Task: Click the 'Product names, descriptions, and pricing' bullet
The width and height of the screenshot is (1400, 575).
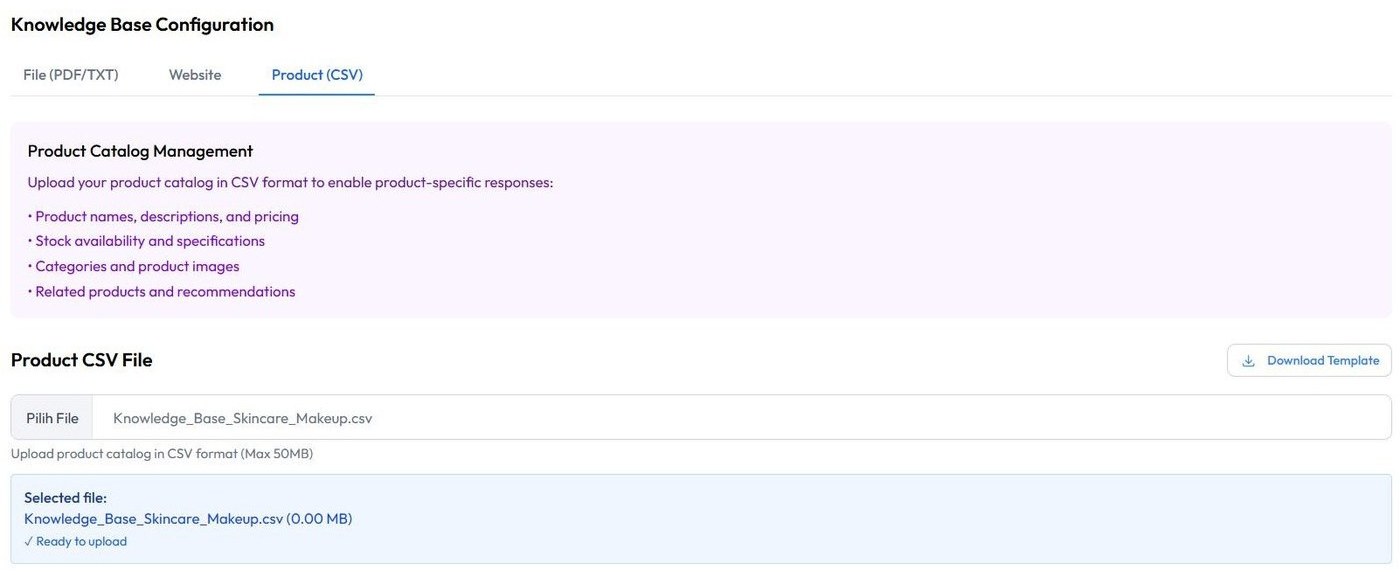Action: point(163,216)
